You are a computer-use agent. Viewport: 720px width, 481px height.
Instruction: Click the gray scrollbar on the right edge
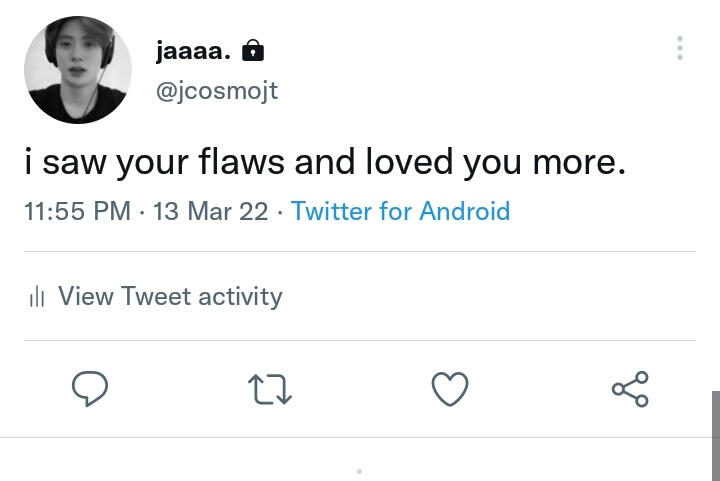(715, 435)
